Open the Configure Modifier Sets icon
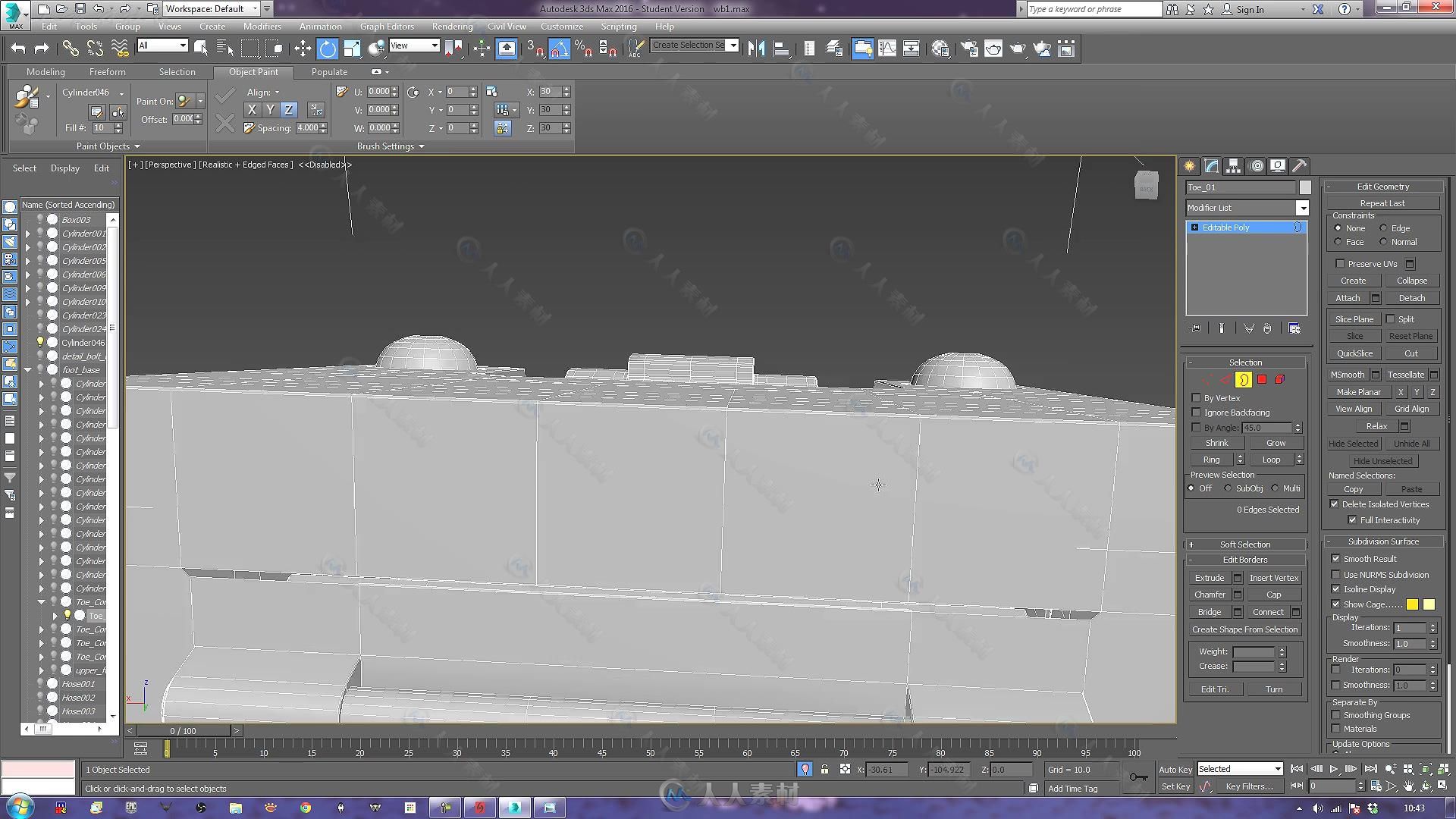This screenshot has height=819, width=1456. [x=1294, y=328]
